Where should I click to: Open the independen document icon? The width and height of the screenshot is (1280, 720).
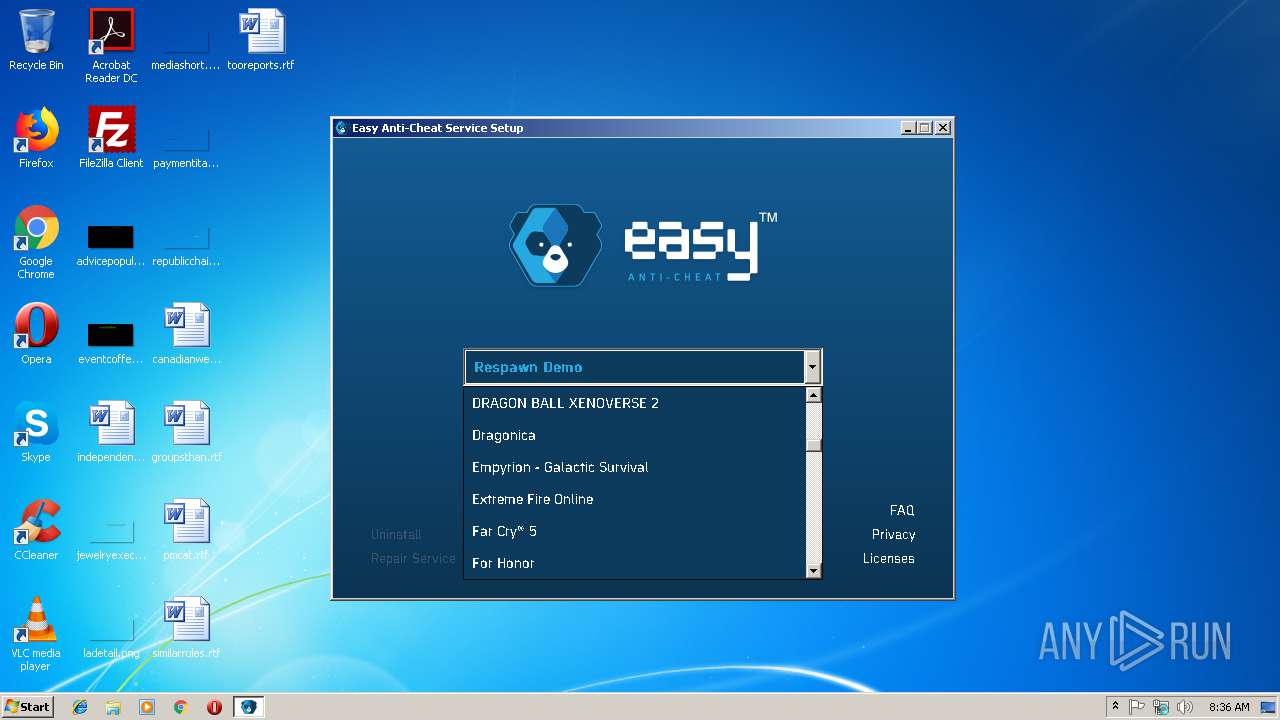click(111, 432)
